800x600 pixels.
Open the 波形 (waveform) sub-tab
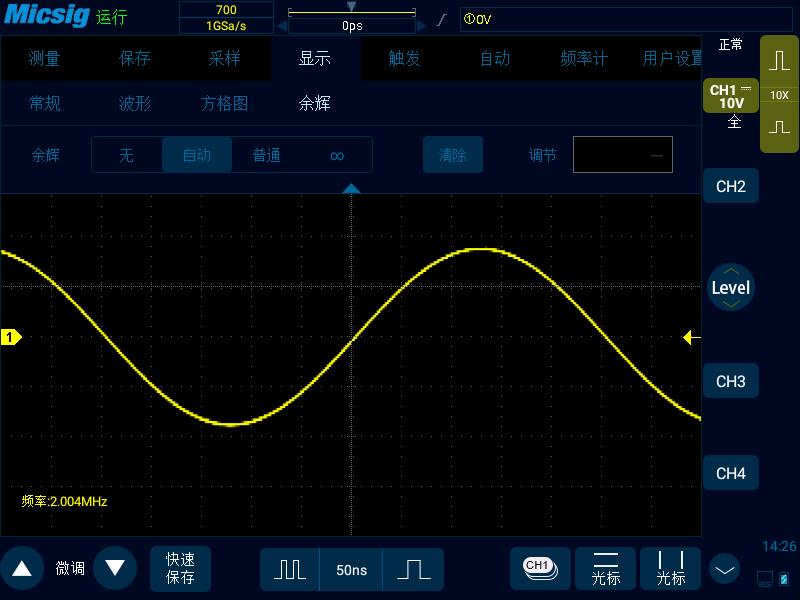pyautogui.click(x=135, y=104)
